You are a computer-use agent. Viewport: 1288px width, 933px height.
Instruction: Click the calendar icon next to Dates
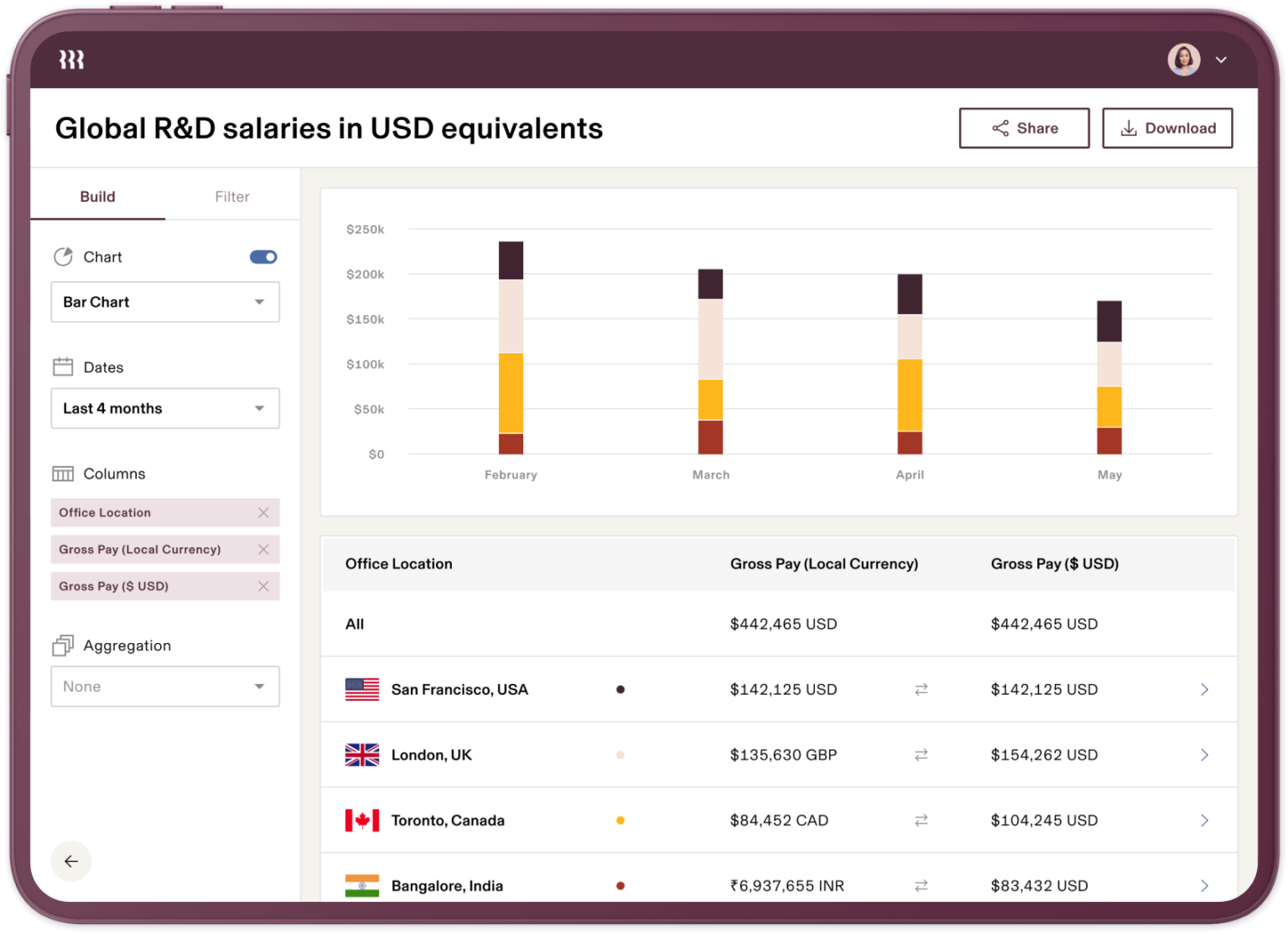[64, 366]
